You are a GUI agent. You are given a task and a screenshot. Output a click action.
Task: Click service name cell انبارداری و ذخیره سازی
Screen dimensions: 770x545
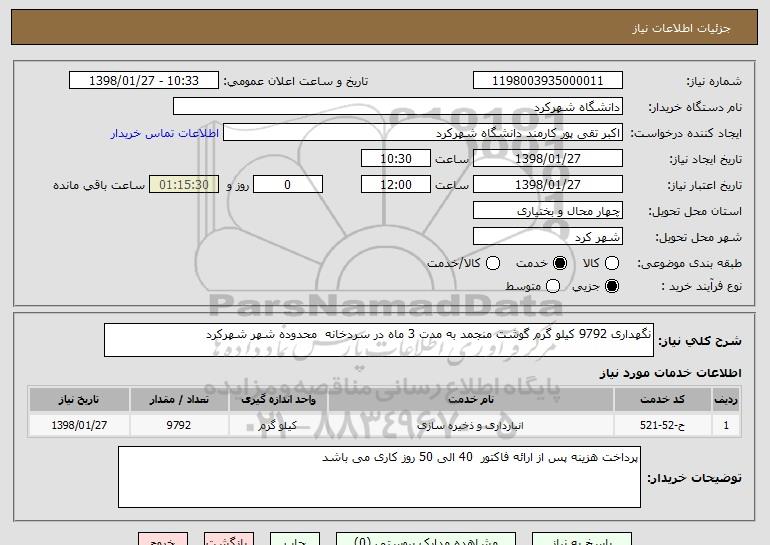point(471,425)
